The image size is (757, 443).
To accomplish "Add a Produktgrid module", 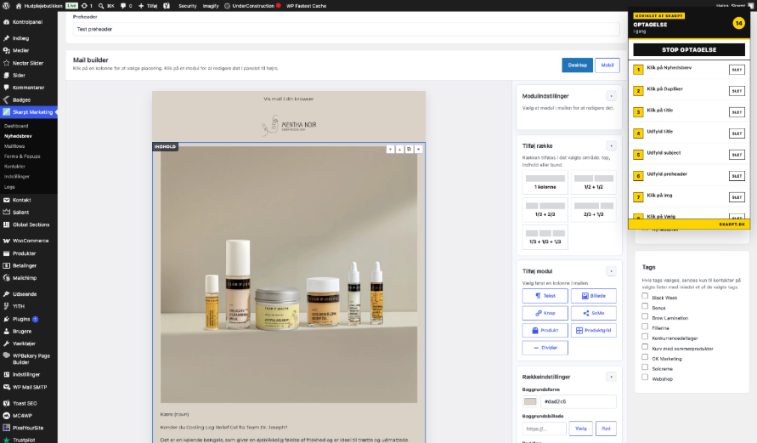I will 593,331.
